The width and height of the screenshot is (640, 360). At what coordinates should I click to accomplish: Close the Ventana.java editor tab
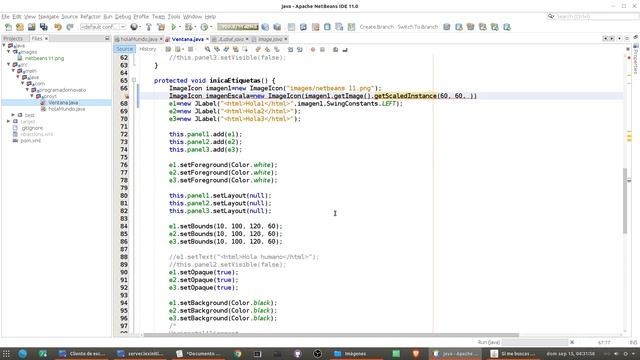[207, 39]
